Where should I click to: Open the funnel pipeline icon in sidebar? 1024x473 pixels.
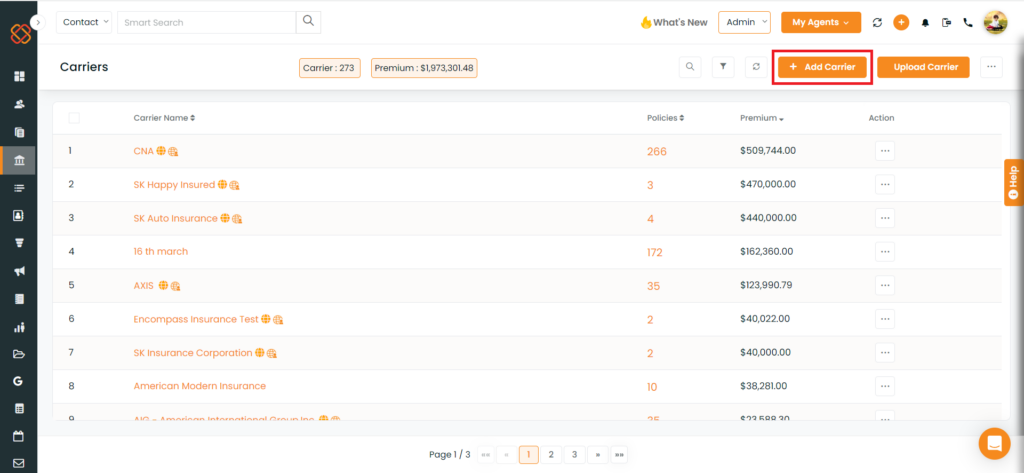pos(19,243)
